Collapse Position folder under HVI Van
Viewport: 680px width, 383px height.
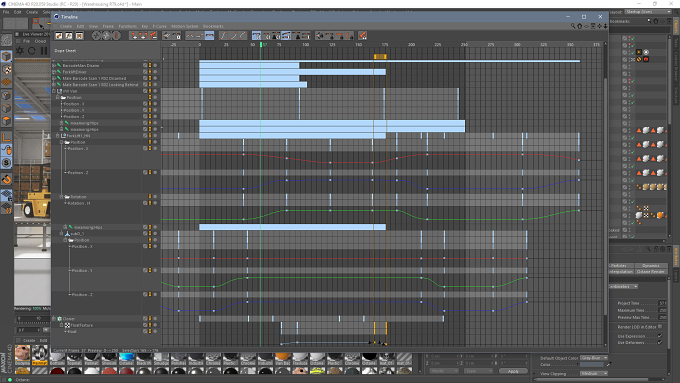(58, 98)
